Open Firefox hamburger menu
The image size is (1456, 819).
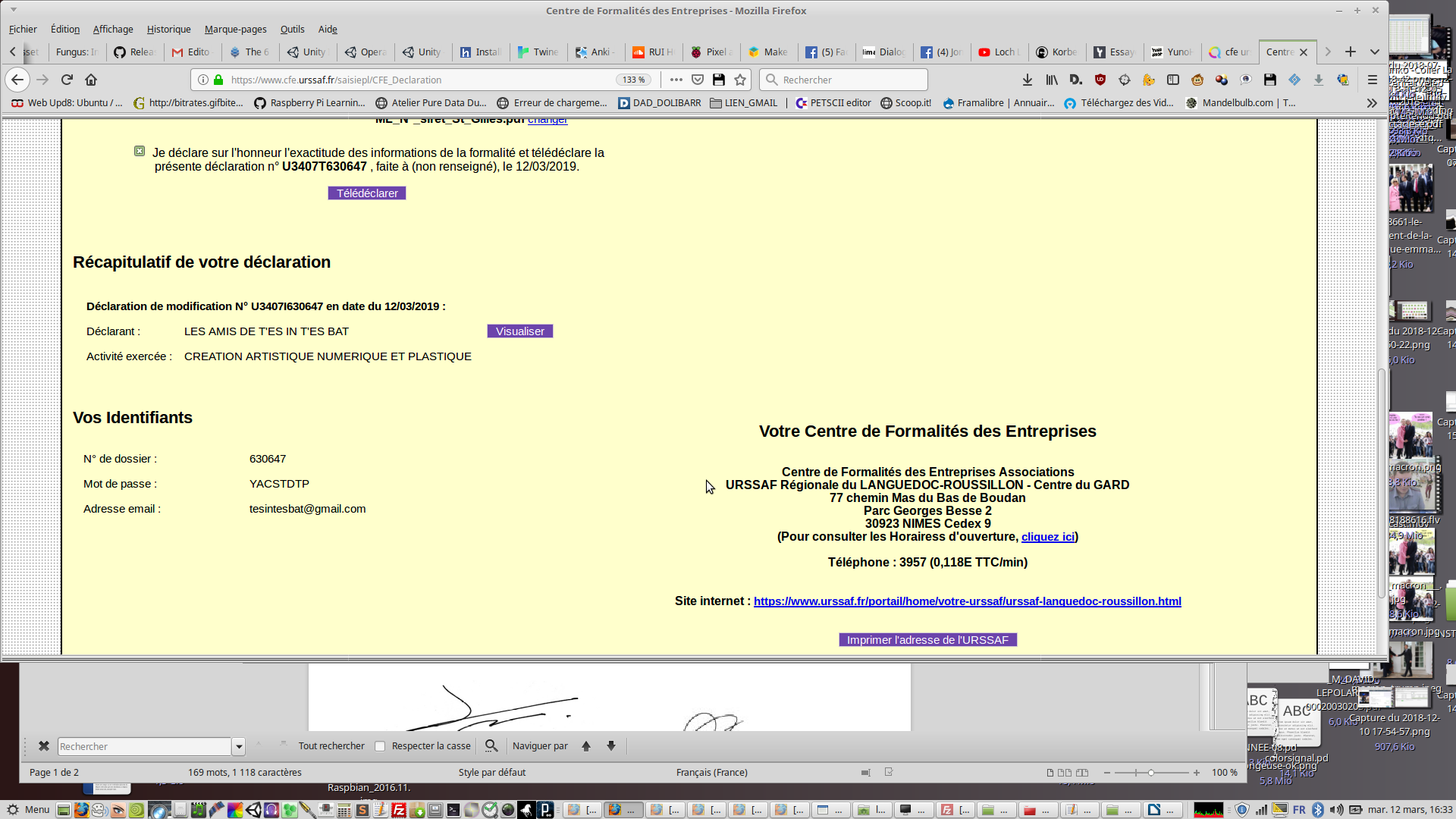coord(1372,80)
